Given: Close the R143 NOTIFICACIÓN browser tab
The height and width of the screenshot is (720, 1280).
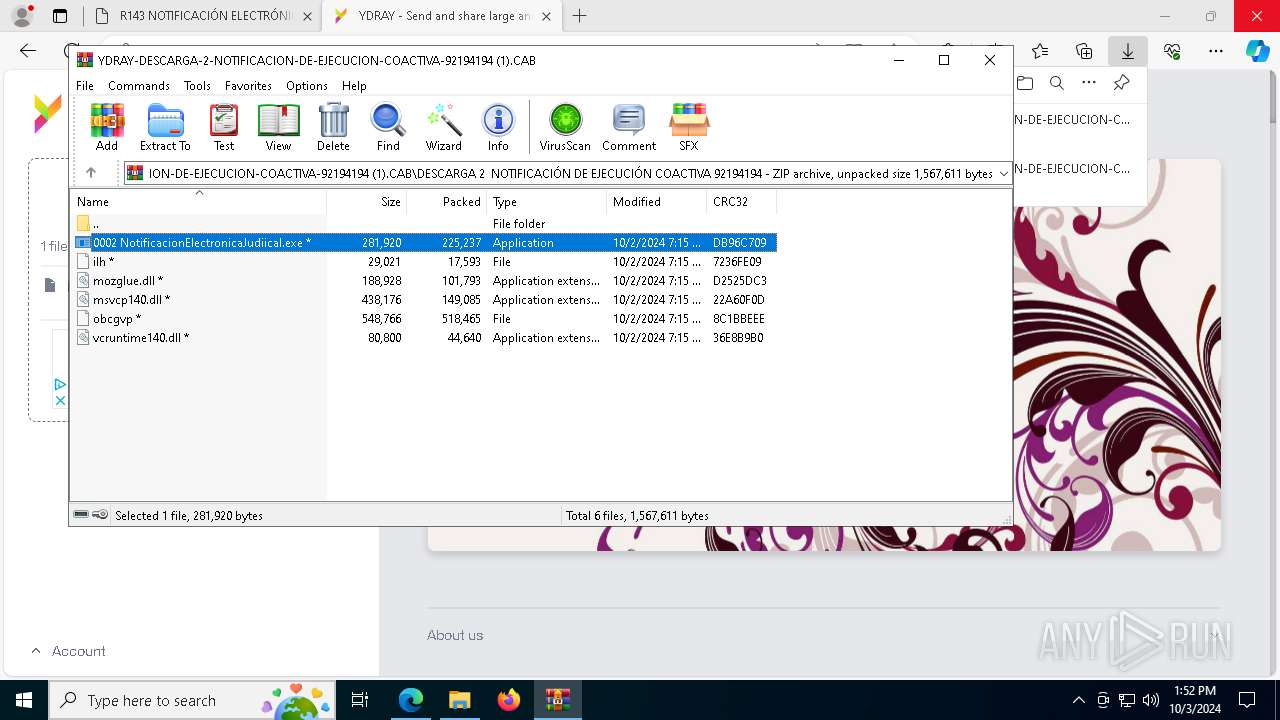Looking at the screenshot, I should pos(307,16).
